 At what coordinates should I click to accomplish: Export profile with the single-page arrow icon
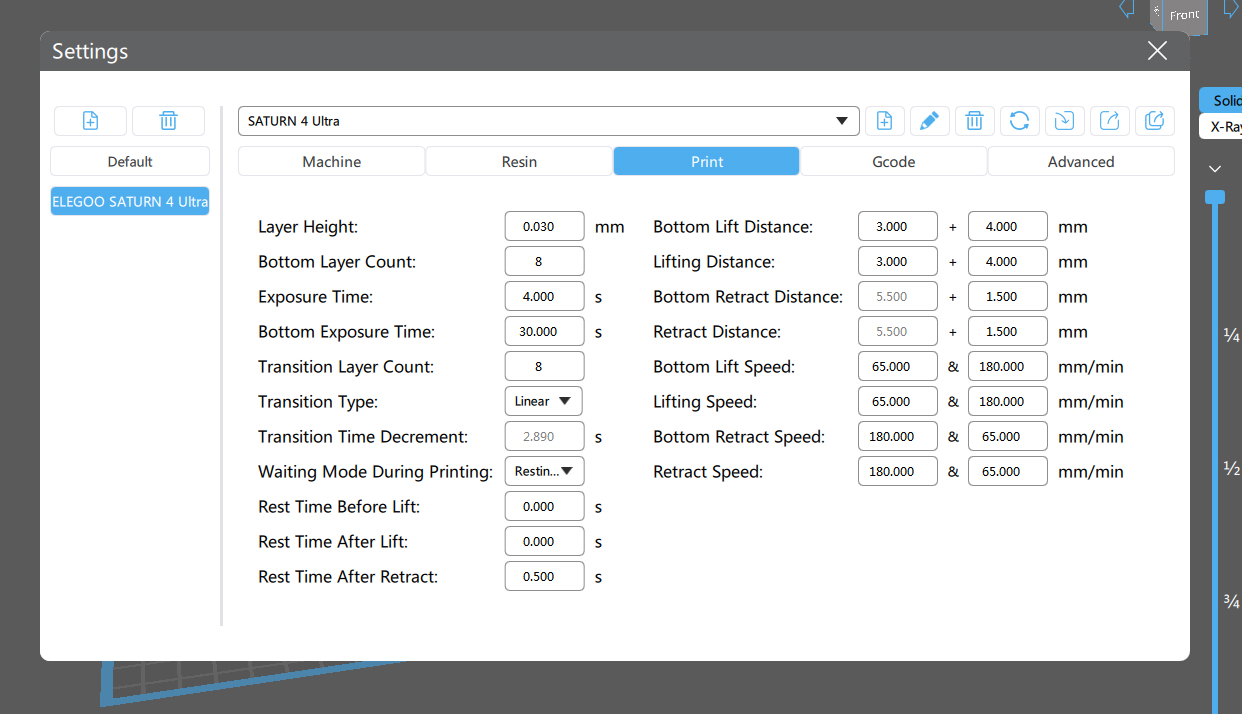pyautogui.click(x=1109, y=121)
